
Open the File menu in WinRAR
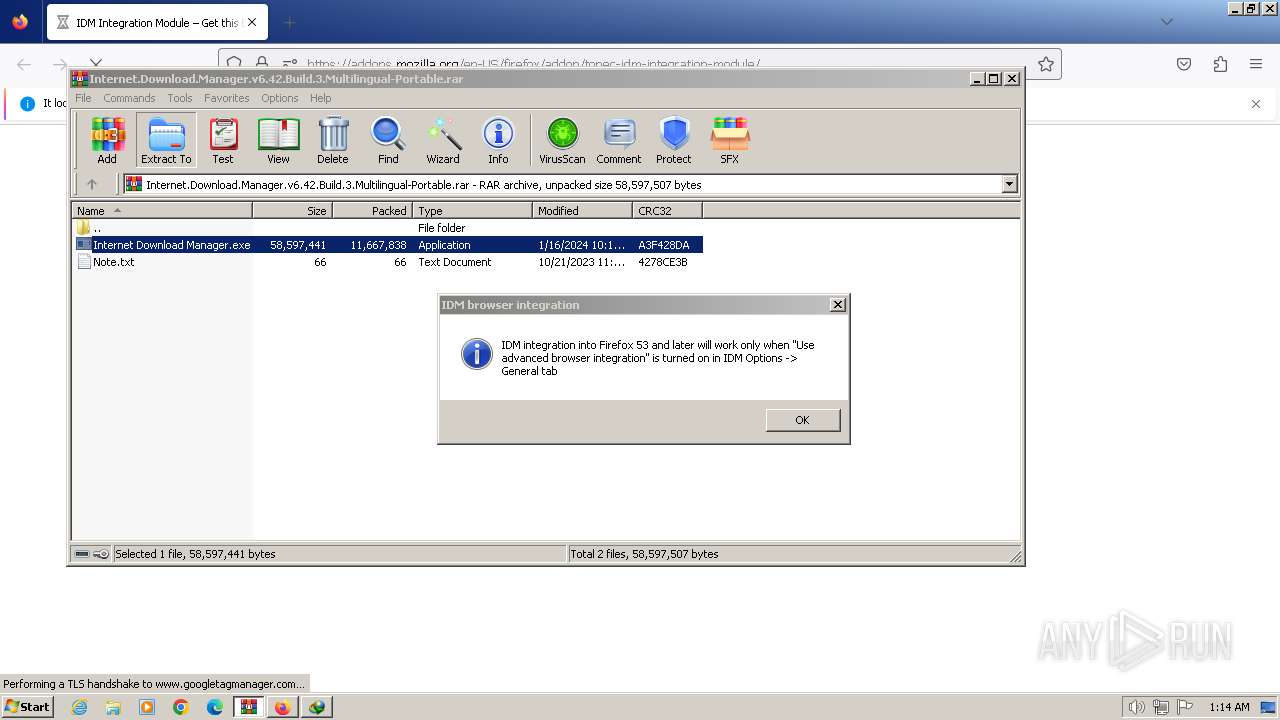tap(83, 98)
